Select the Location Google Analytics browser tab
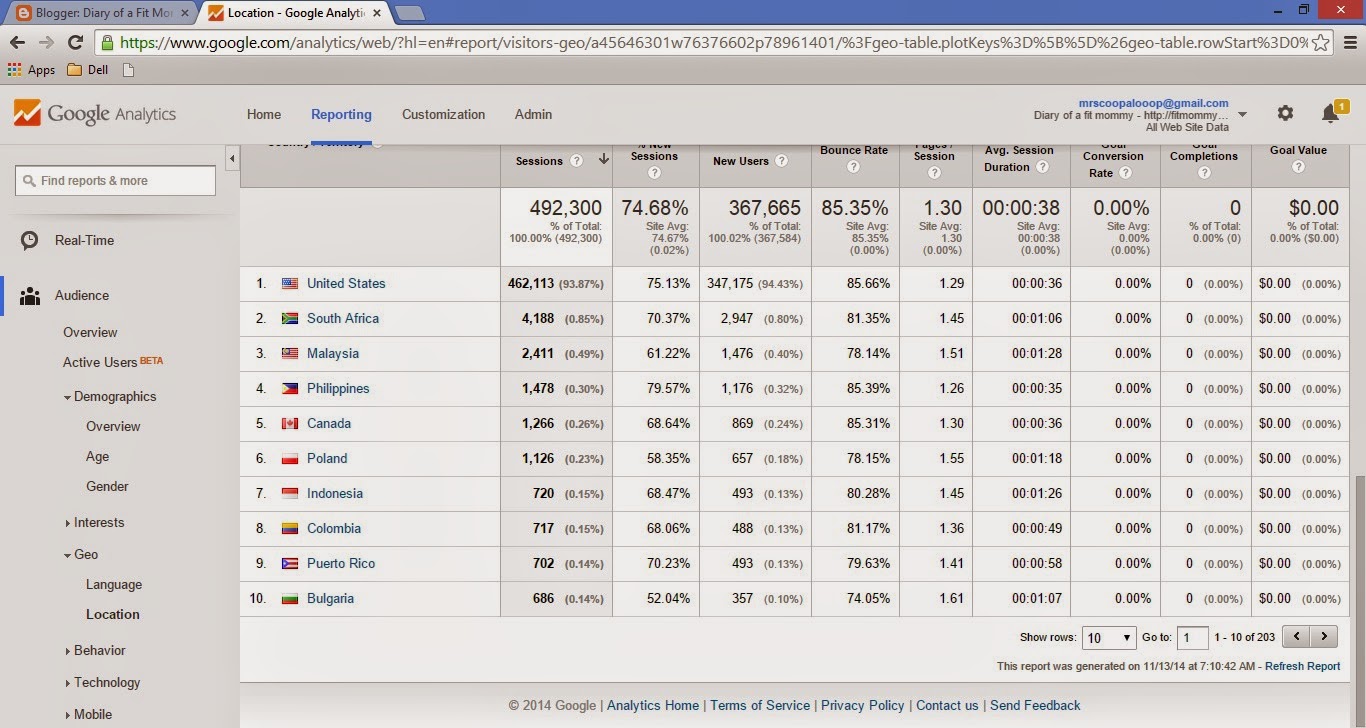 tap(293, 13)
